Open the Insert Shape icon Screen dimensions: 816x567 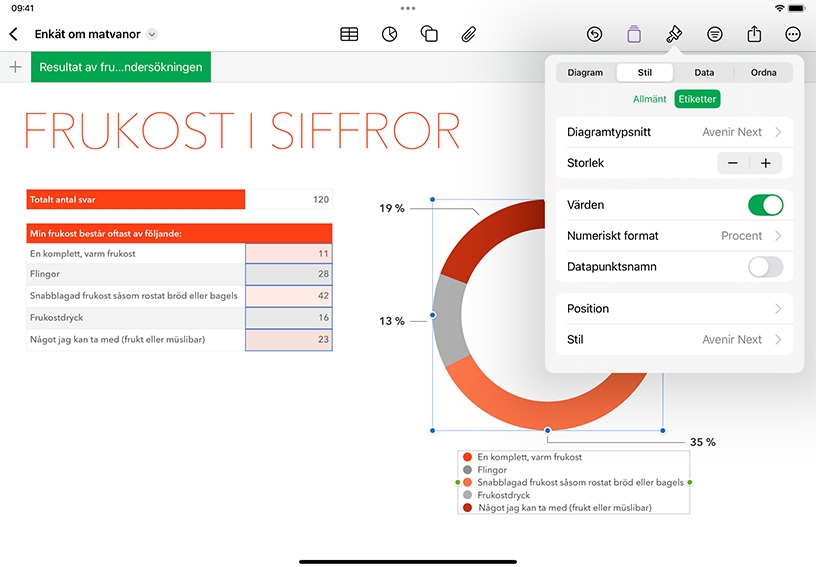pyautogui.click(x=429, y=34)
